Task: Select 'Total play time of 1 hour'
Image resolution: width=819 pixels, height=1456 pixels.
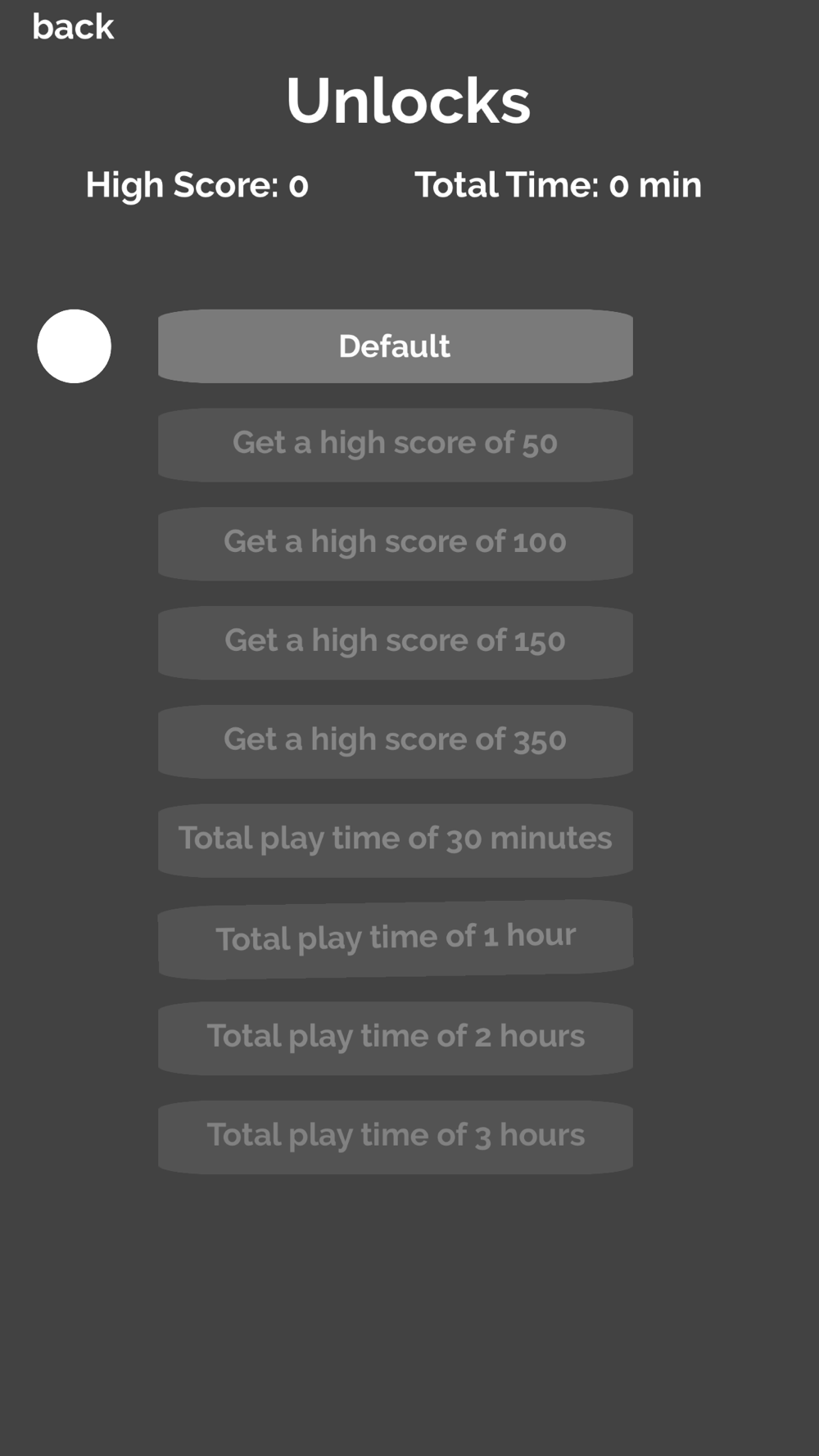Action: [x=395, y=938]
